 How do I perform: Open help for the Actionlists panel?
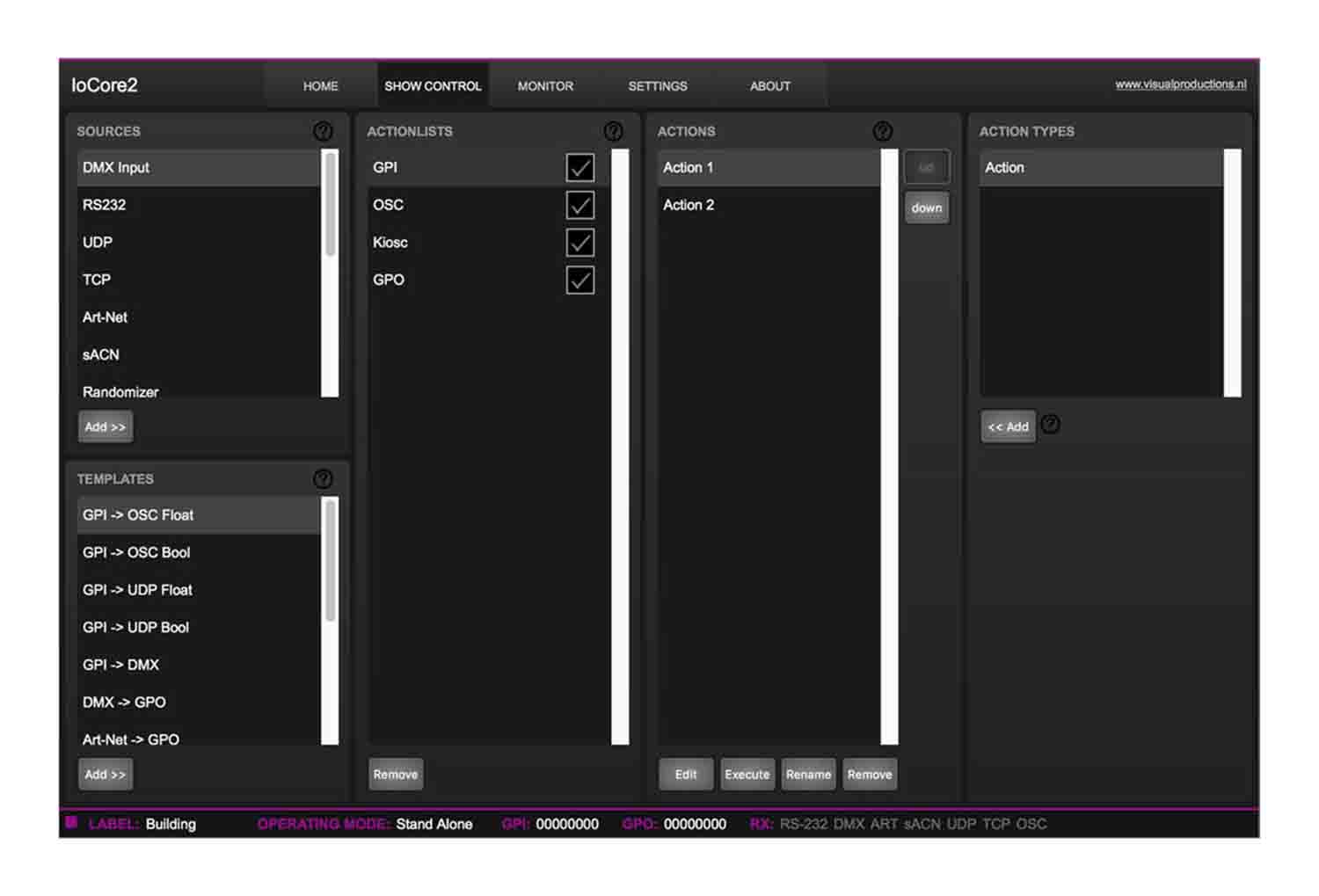(613, 131)
